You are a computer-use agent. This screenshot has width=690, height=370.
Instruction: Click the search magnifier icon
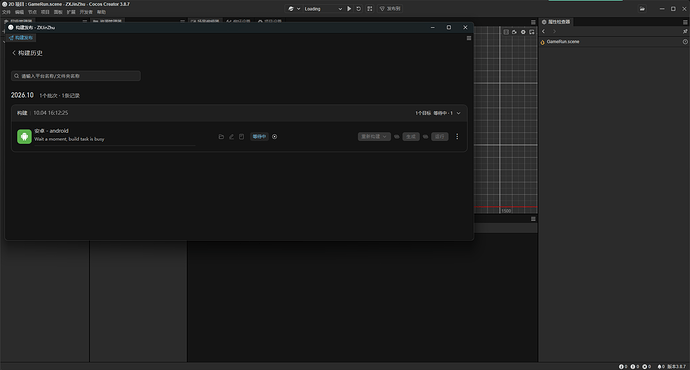16,76
